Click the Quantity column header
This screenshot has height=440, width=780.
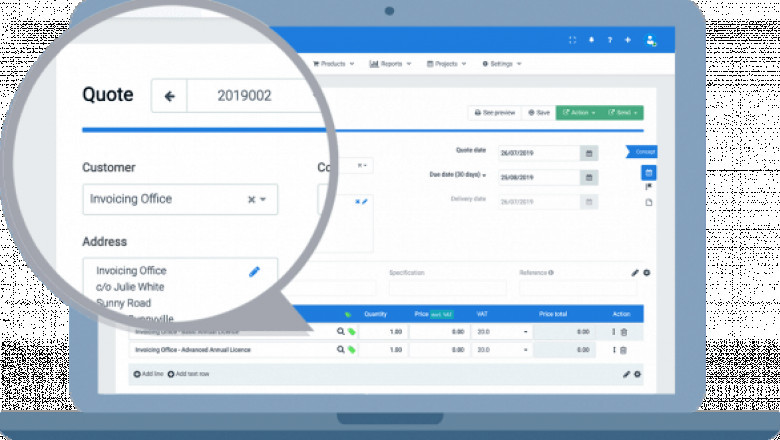tap(375, 314)
